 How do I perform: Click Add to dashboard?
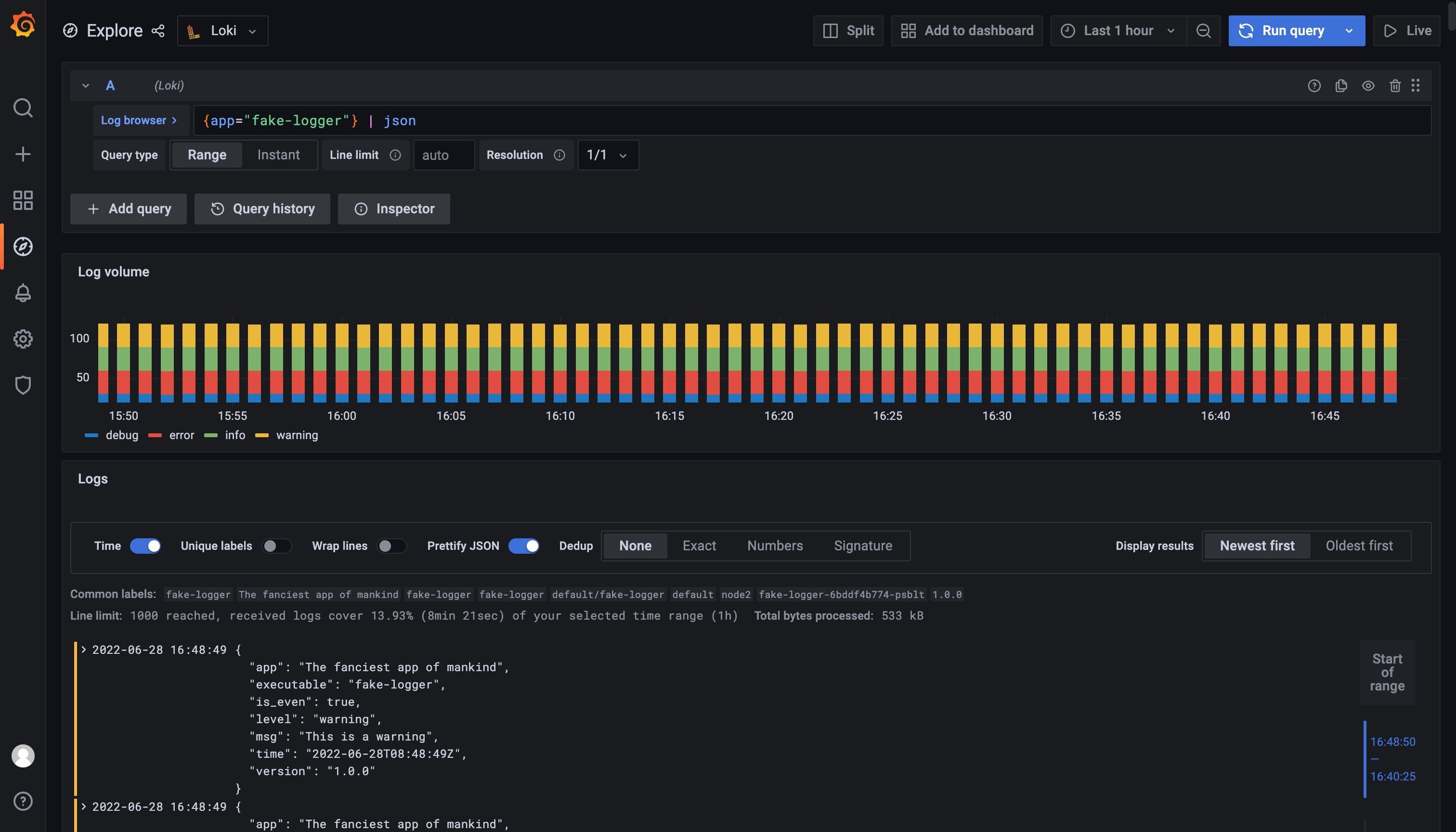pos(967,31)
